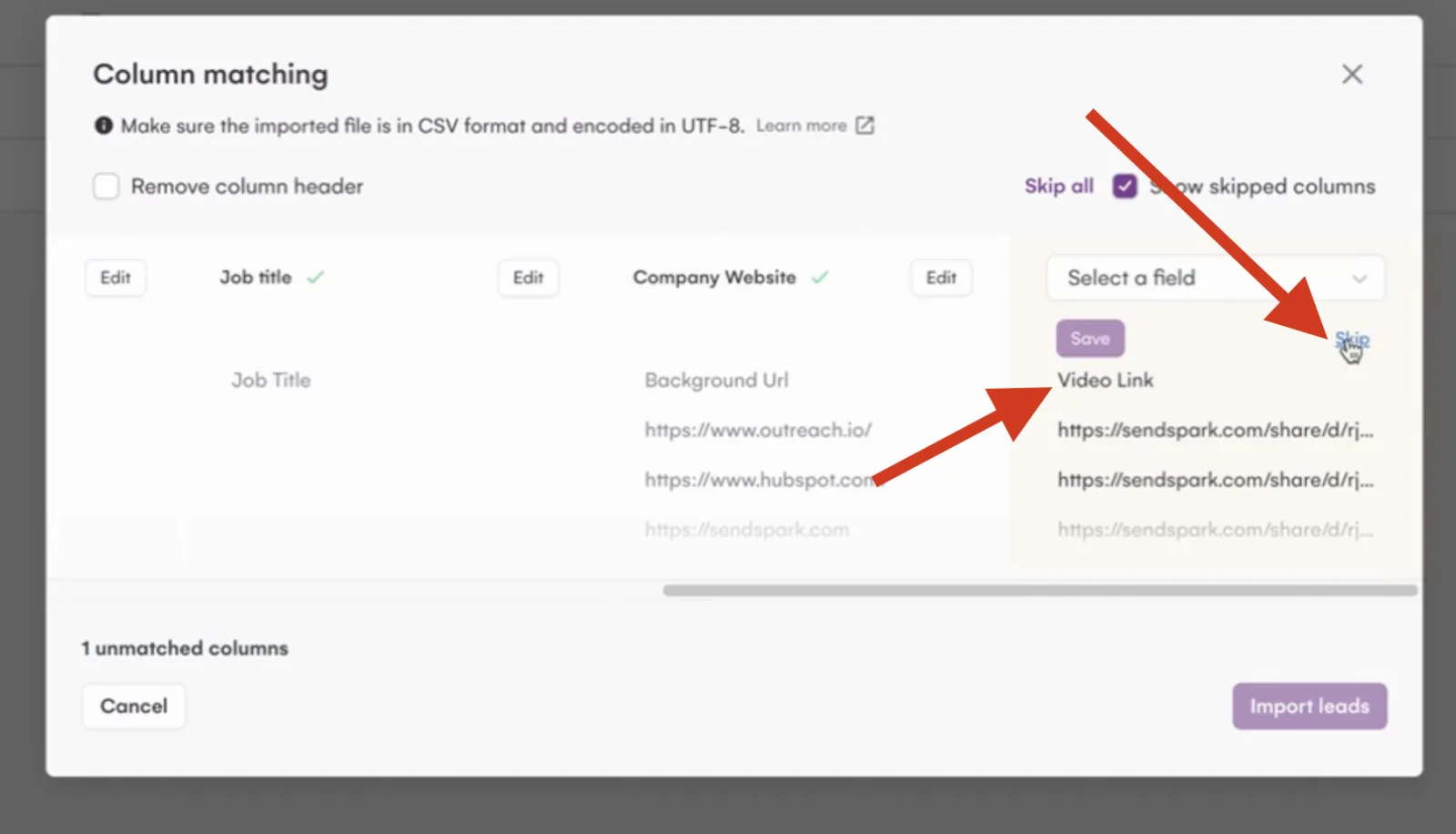Image resolution: width=1456 pixels, height=834 pixels.
Task: Click the info icon beside the CSV notice
Action: click(x=104, y=126)
